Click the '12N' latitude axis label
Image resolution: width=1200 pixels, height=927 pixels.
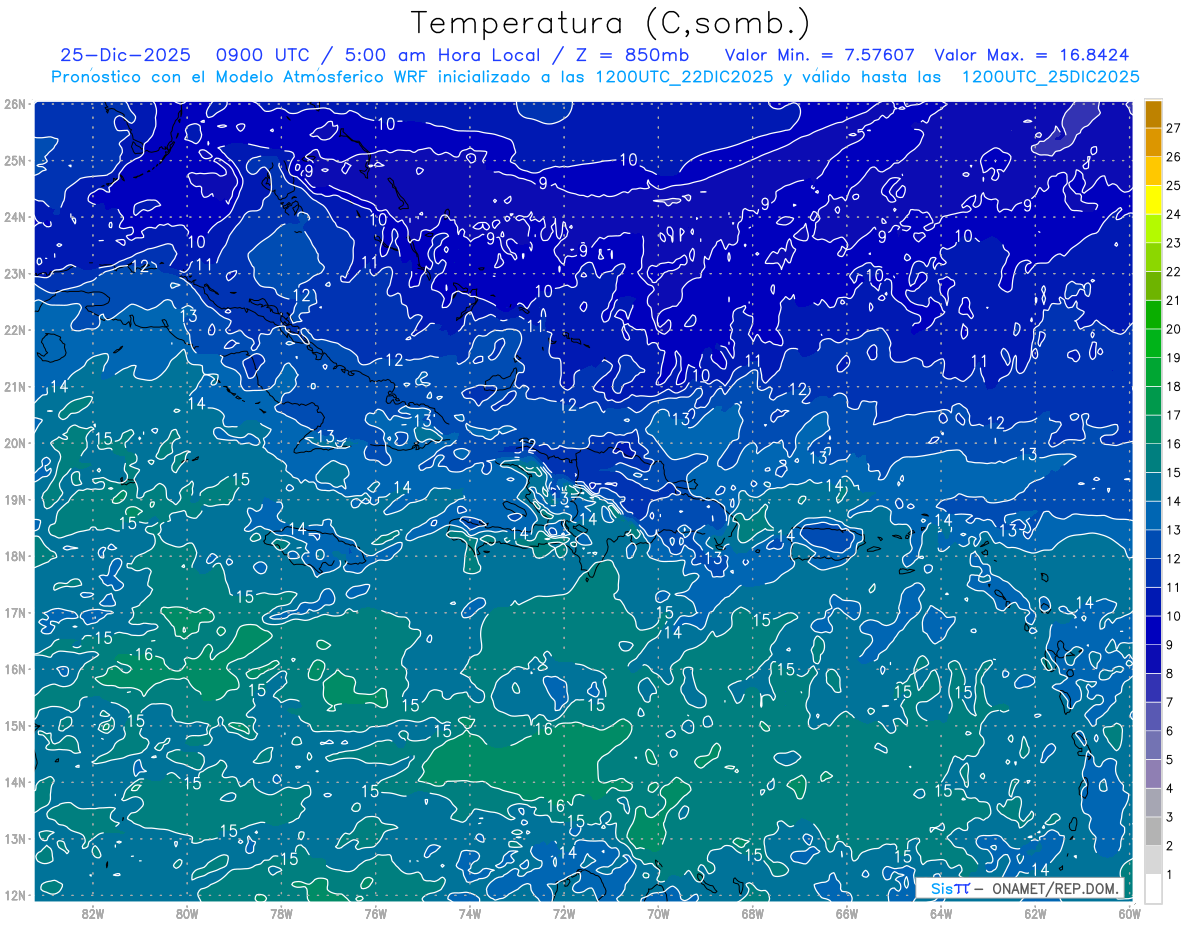pyautogui.click(x=14, y=895)
